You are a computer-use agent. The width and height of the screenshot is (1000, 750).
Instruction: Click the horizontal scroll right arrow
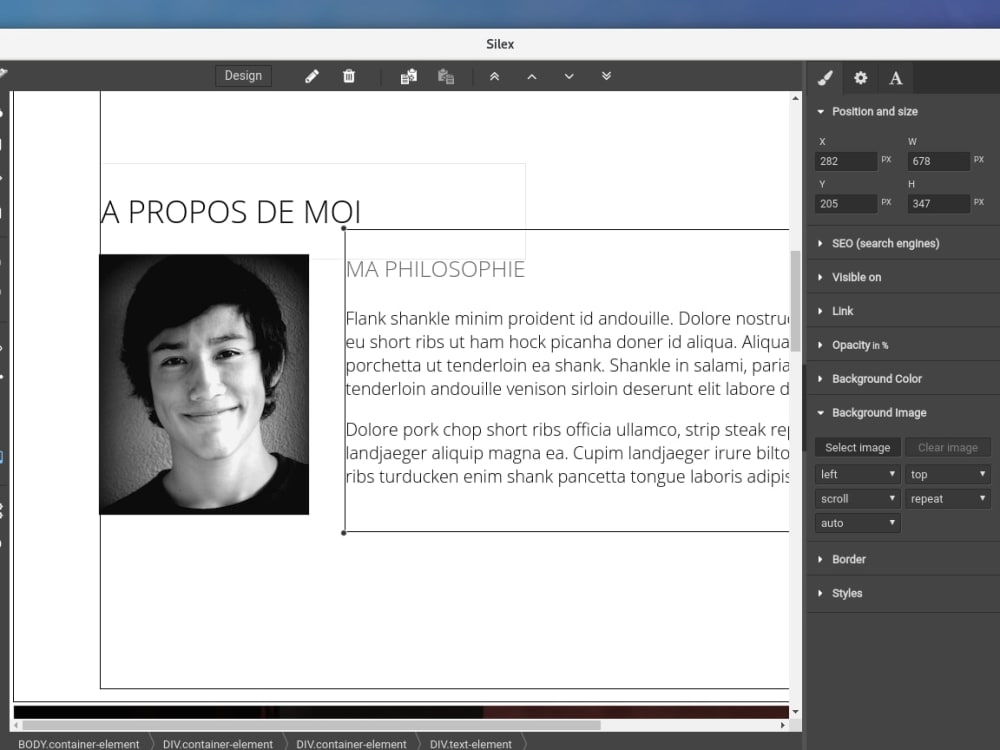point(783,725)
